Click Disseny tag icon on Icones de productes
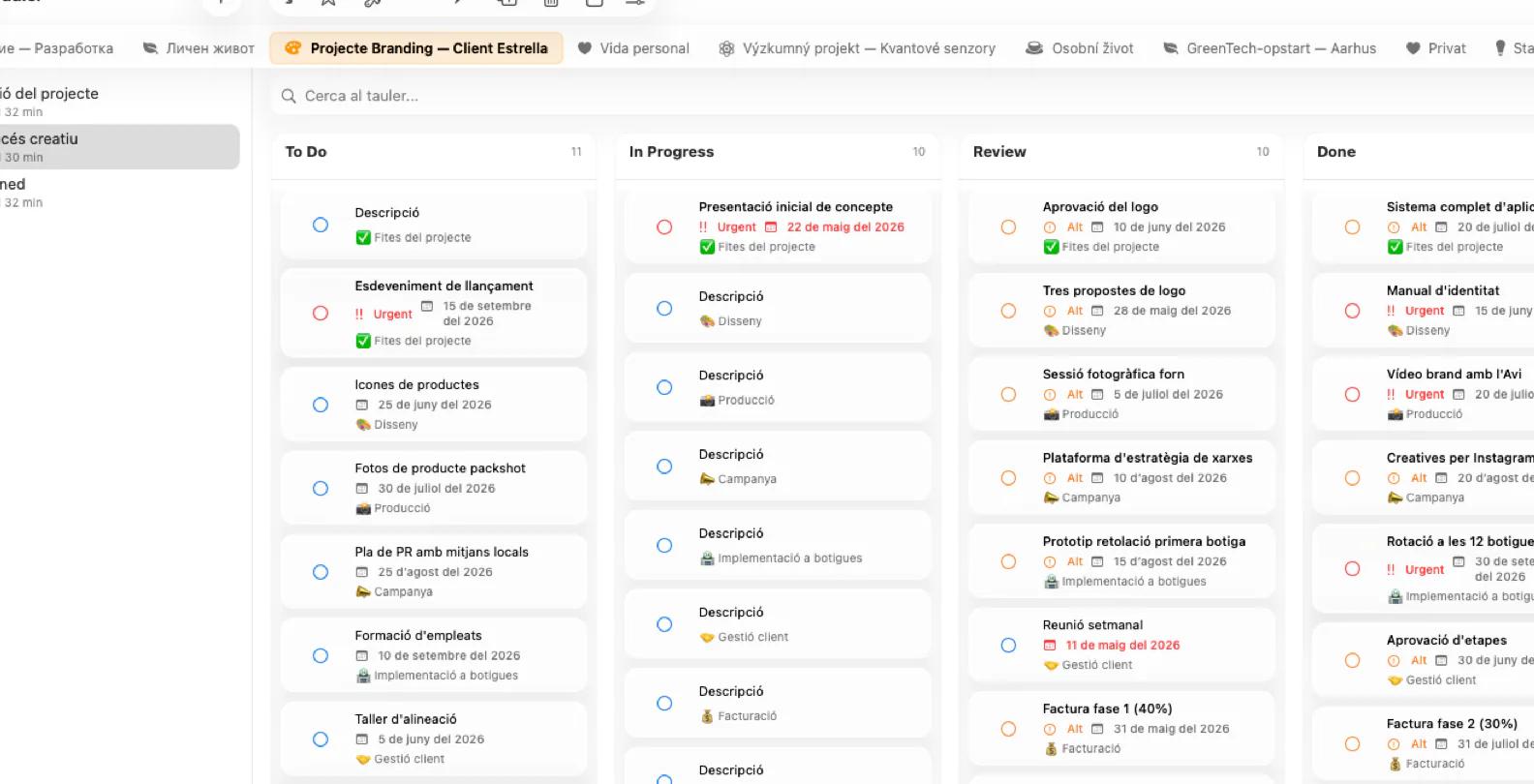This screenshot has width=1534, height=784. point(363,425)
